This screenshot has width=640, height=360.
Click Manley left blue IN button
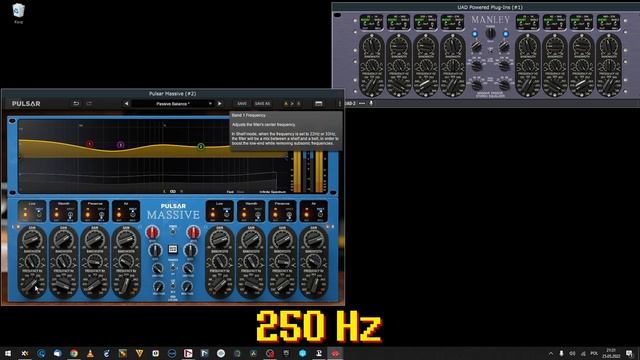[475, 34]
